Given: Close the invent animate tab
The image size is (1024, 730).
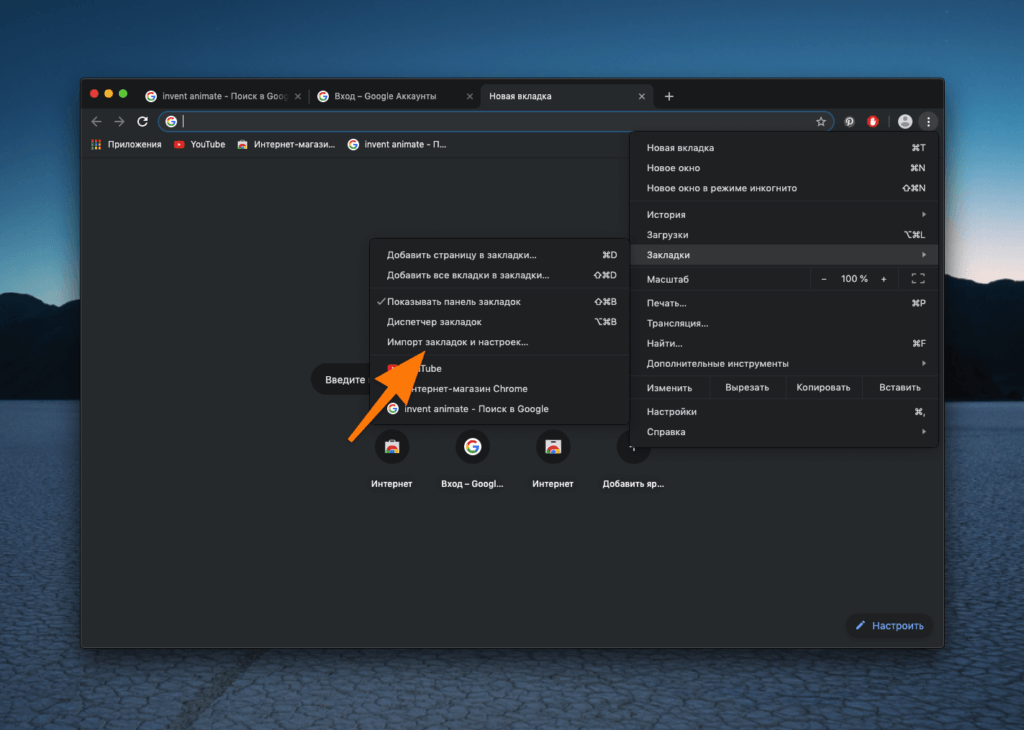Looking at the screenshot, I should click(298, 97).
